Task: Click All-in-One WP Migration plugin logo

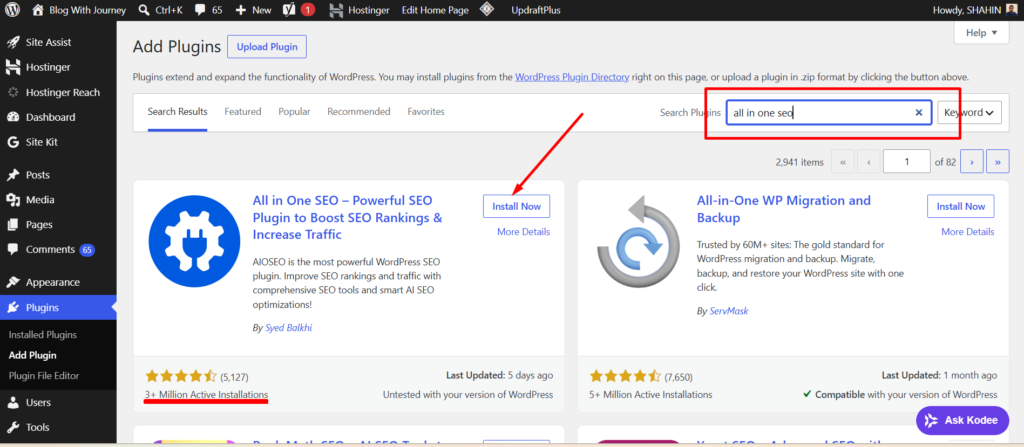Action: pyautogui.click(x=637, y=244)
